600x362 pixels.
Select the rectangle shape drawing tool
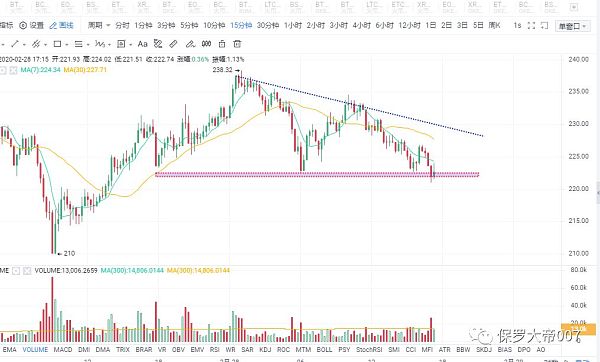coord(57,44)
